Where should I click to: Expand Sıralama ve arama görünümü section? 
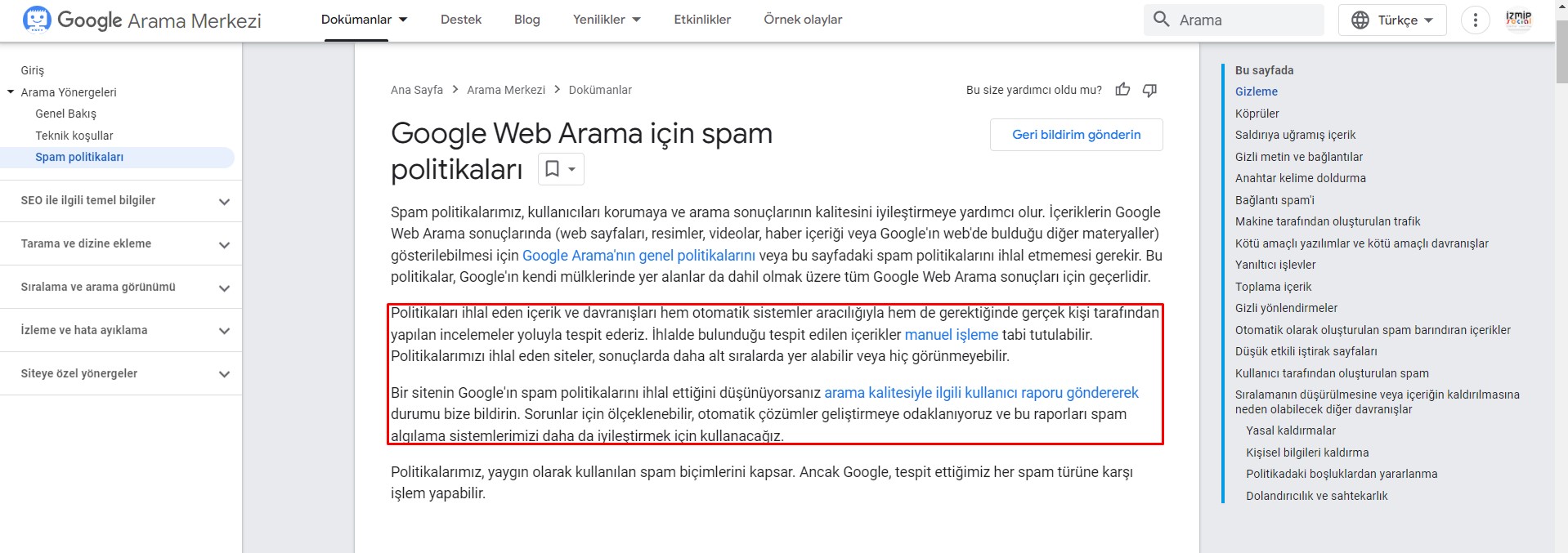click(121, 288)
